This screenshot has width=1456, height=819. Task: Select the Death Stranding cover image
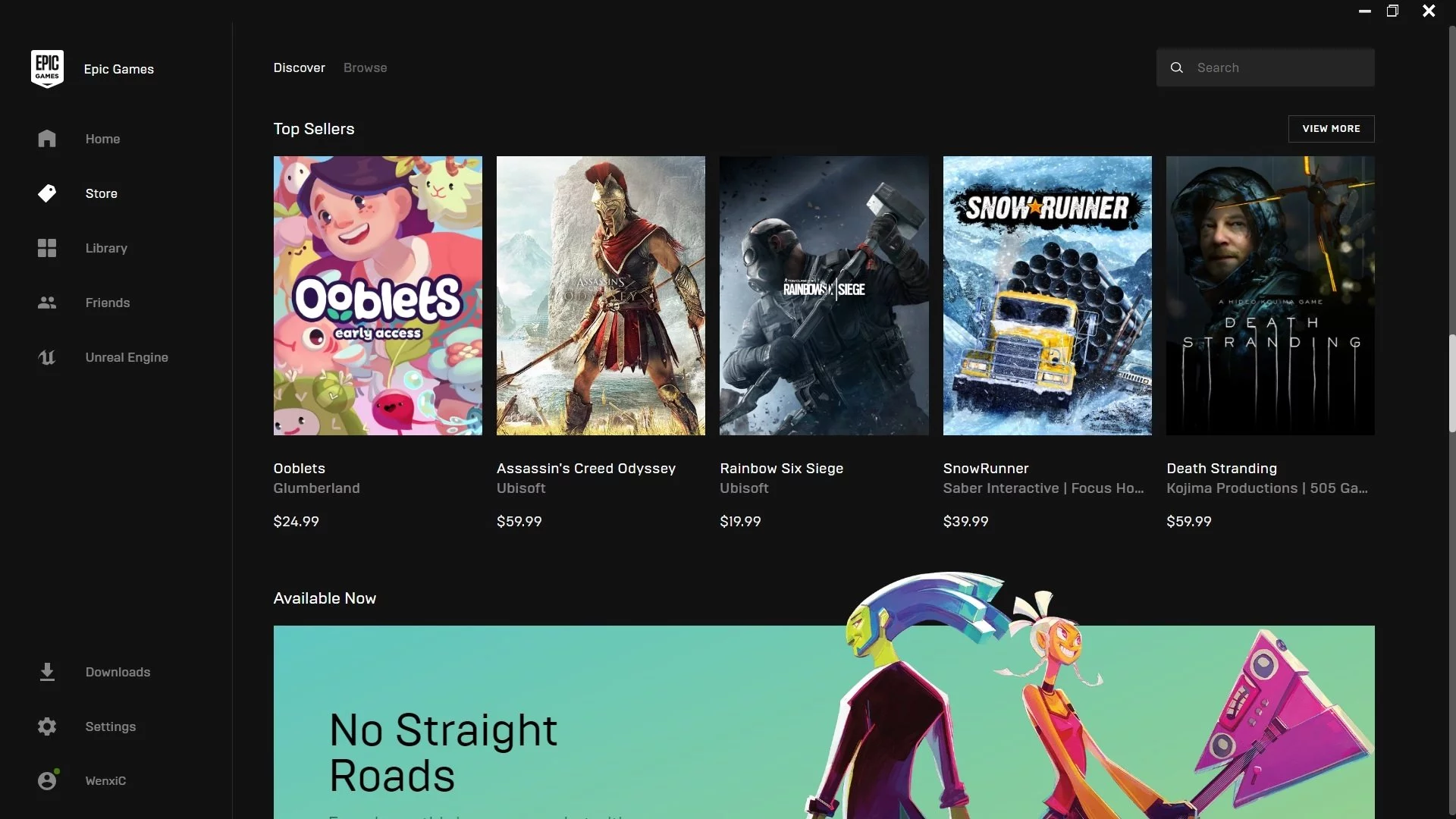tap(1269, 296)
